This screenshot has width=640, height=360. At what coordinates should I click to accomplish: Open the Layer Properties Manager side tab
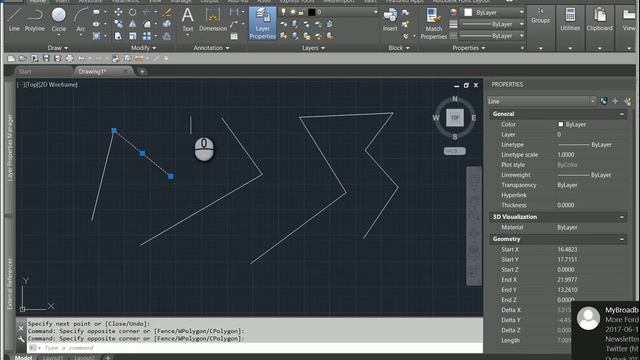pos(10,148)
